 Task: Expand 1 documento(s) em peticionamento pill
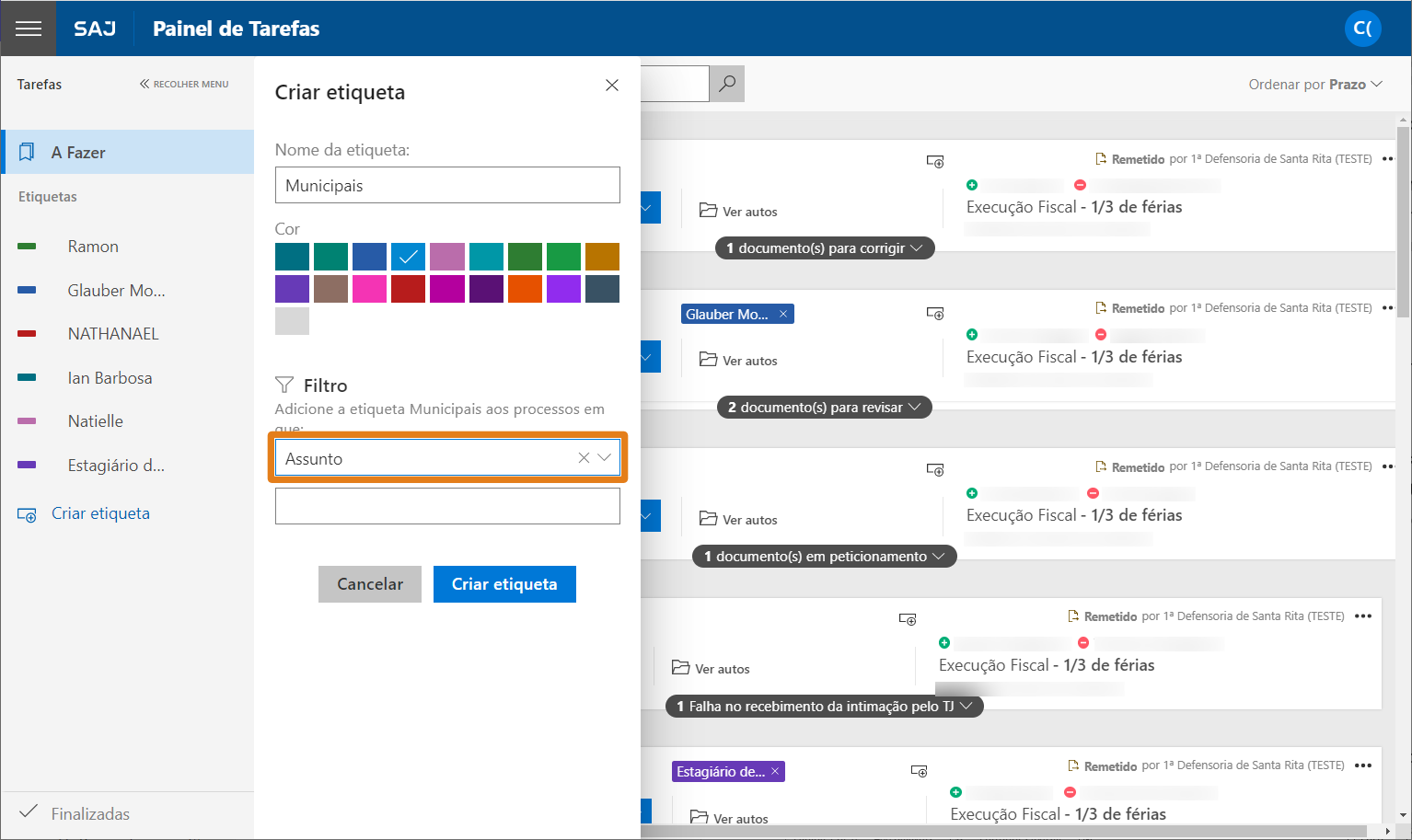[x=825, y=557]
